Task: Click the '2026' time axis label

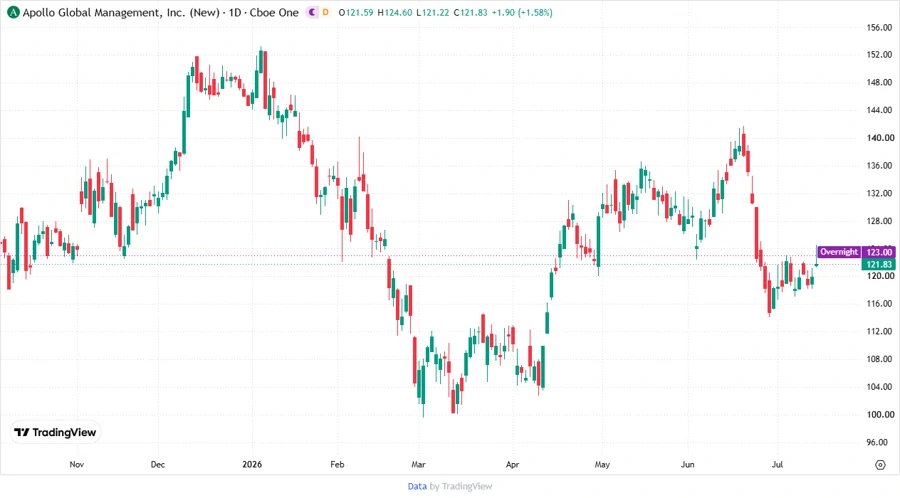Action: [252, 465]
